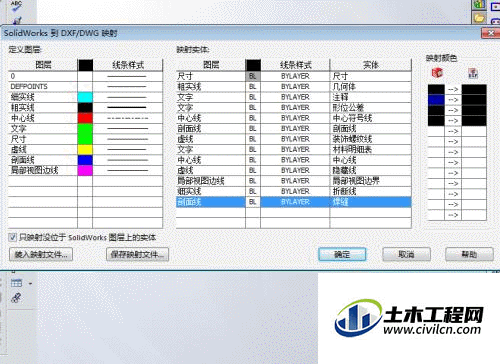Click the red SolidWorks cube color-map icon

(437, 73)
